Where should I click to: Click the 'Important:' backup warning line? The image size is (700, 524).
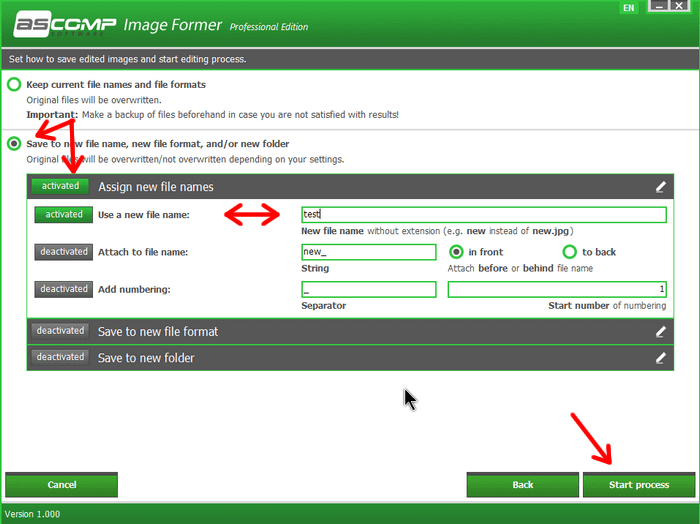(212, 115)
